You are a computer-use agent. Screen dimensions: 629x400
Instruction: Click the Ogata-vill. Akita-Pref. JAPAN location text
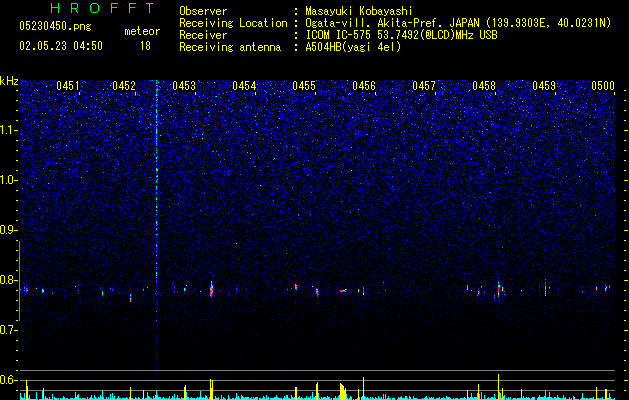tap(458, 23)
